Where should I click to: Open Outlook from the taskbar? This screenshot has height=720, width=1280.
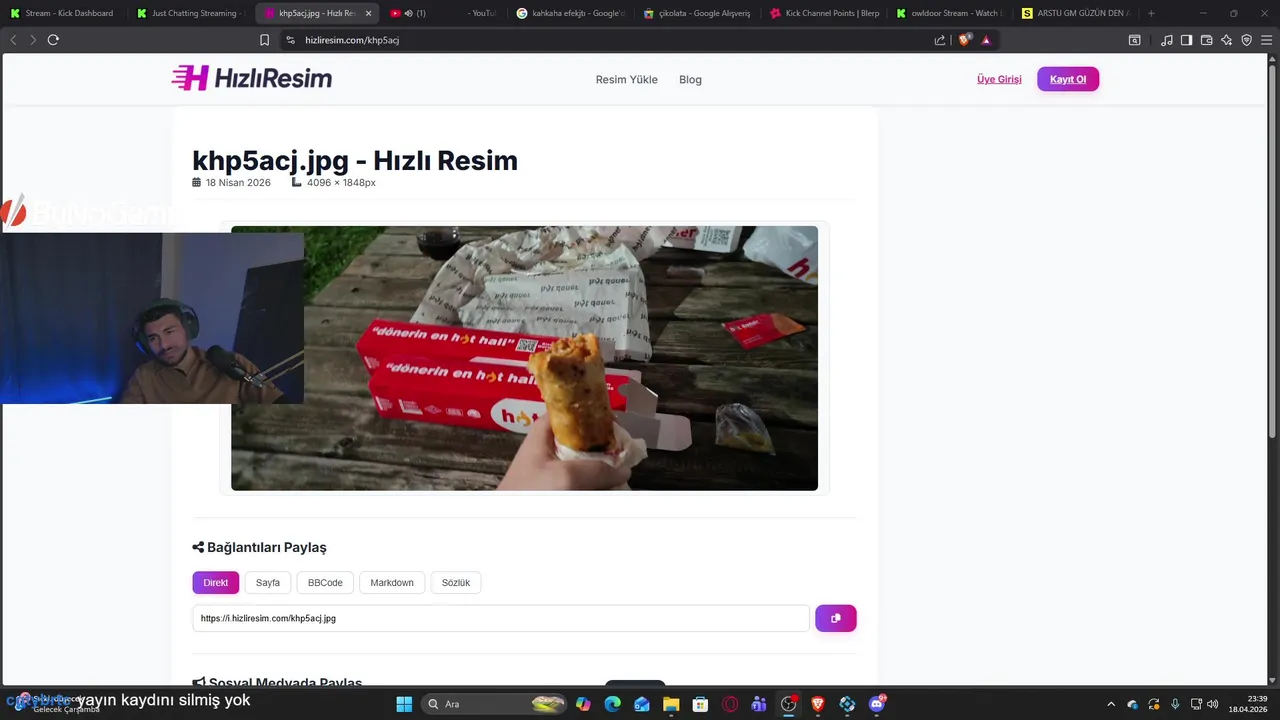coord(642,704)
